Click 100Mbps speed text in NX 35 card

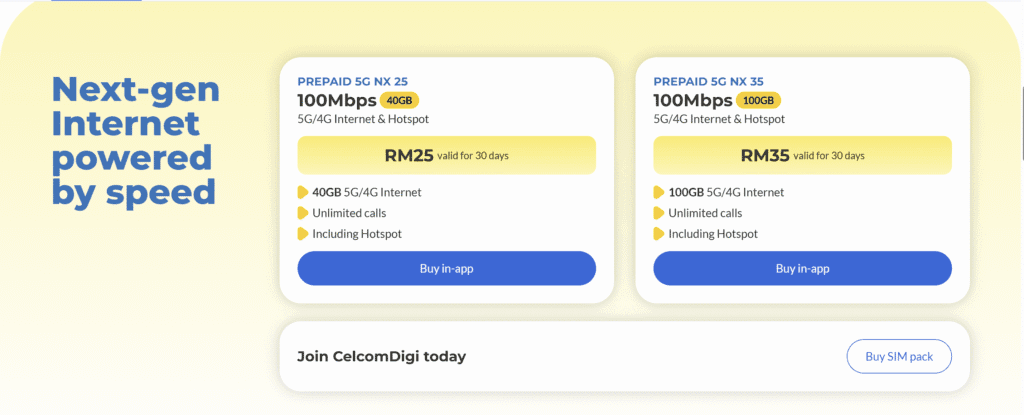click(692, 100)
